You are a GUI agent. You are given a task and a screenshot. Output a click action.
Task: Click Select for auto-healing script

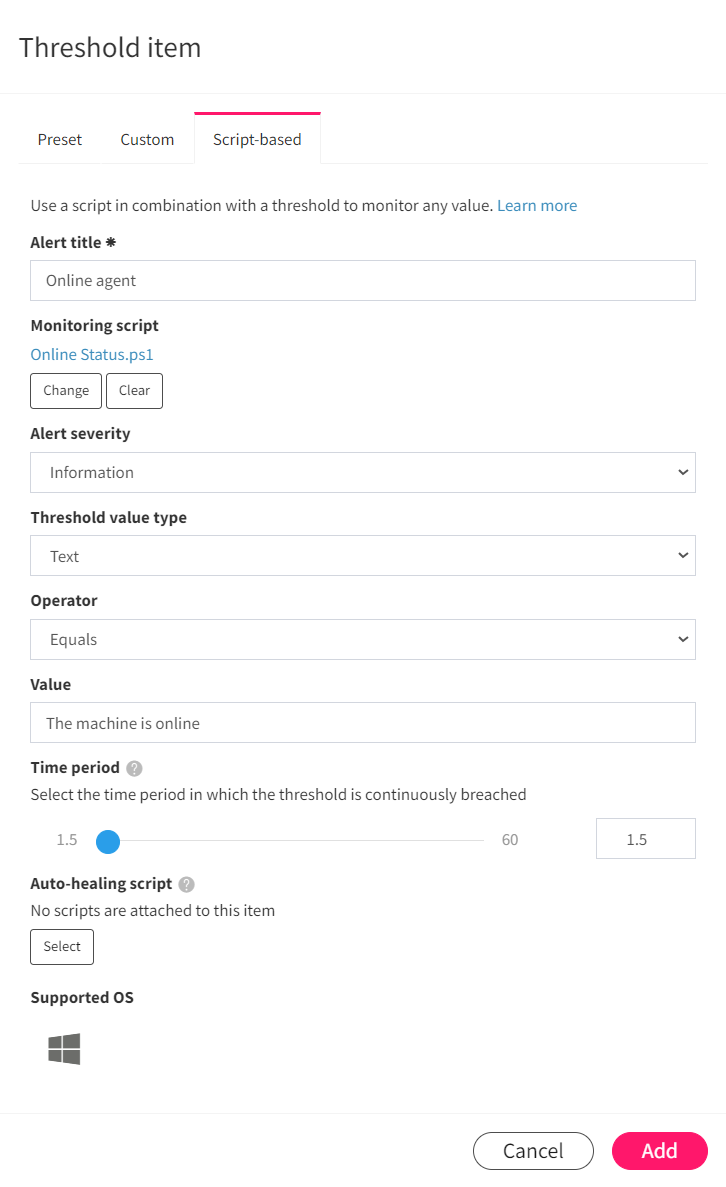[x=62, y=947]
